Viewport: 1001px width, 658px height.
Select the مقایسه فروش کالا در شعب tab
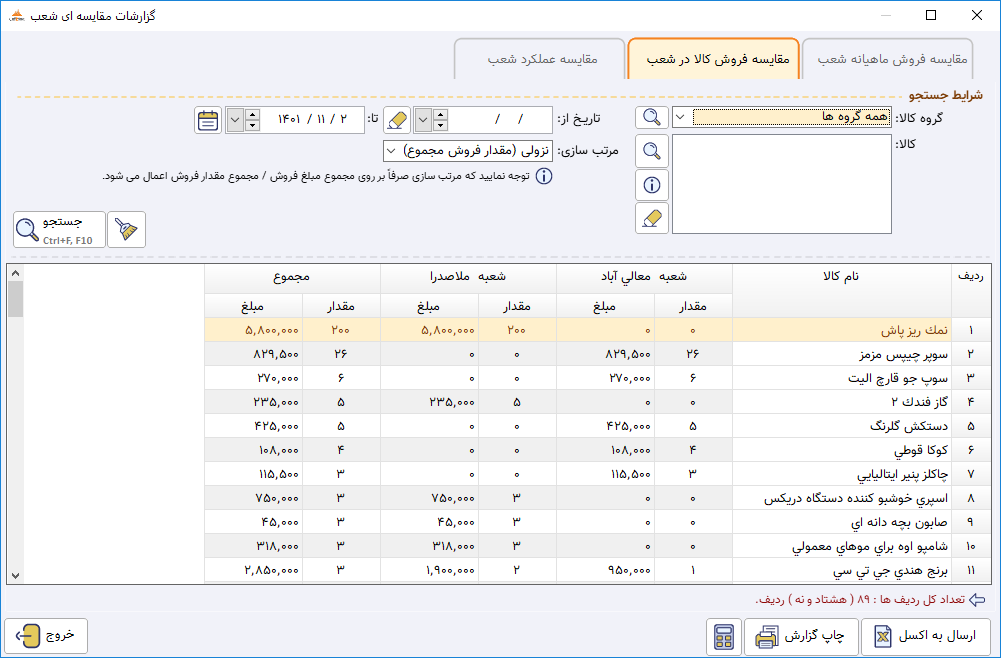[714, 59]
